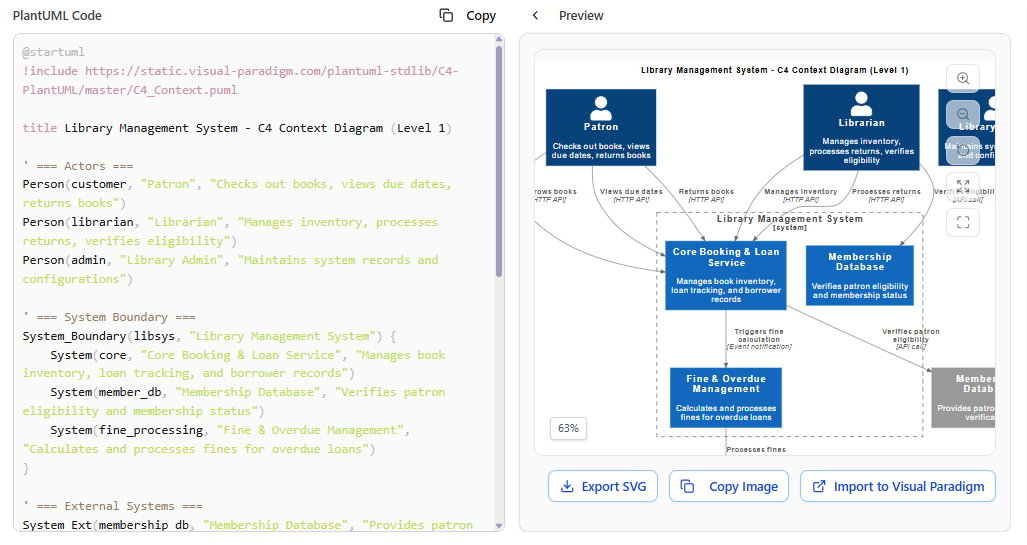Collapse the panel using chevron beside Preview
1027x545 pixels.
pos(535,15)
